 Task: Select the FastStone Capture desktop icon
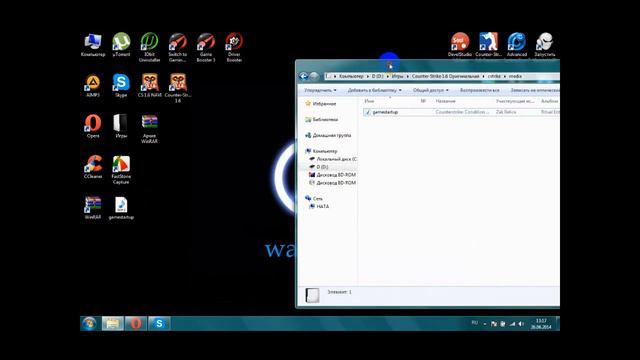[121, 170]
